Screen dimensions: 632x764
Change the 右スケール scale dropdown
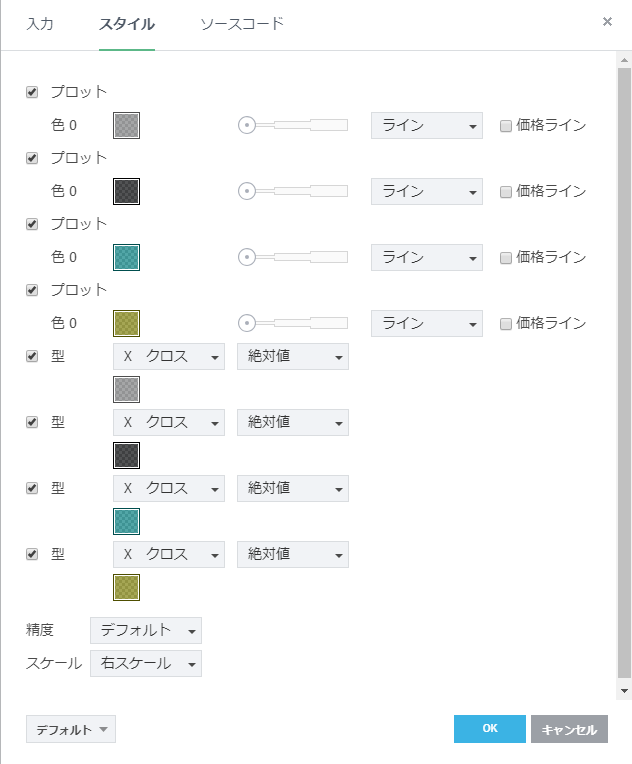146,664
